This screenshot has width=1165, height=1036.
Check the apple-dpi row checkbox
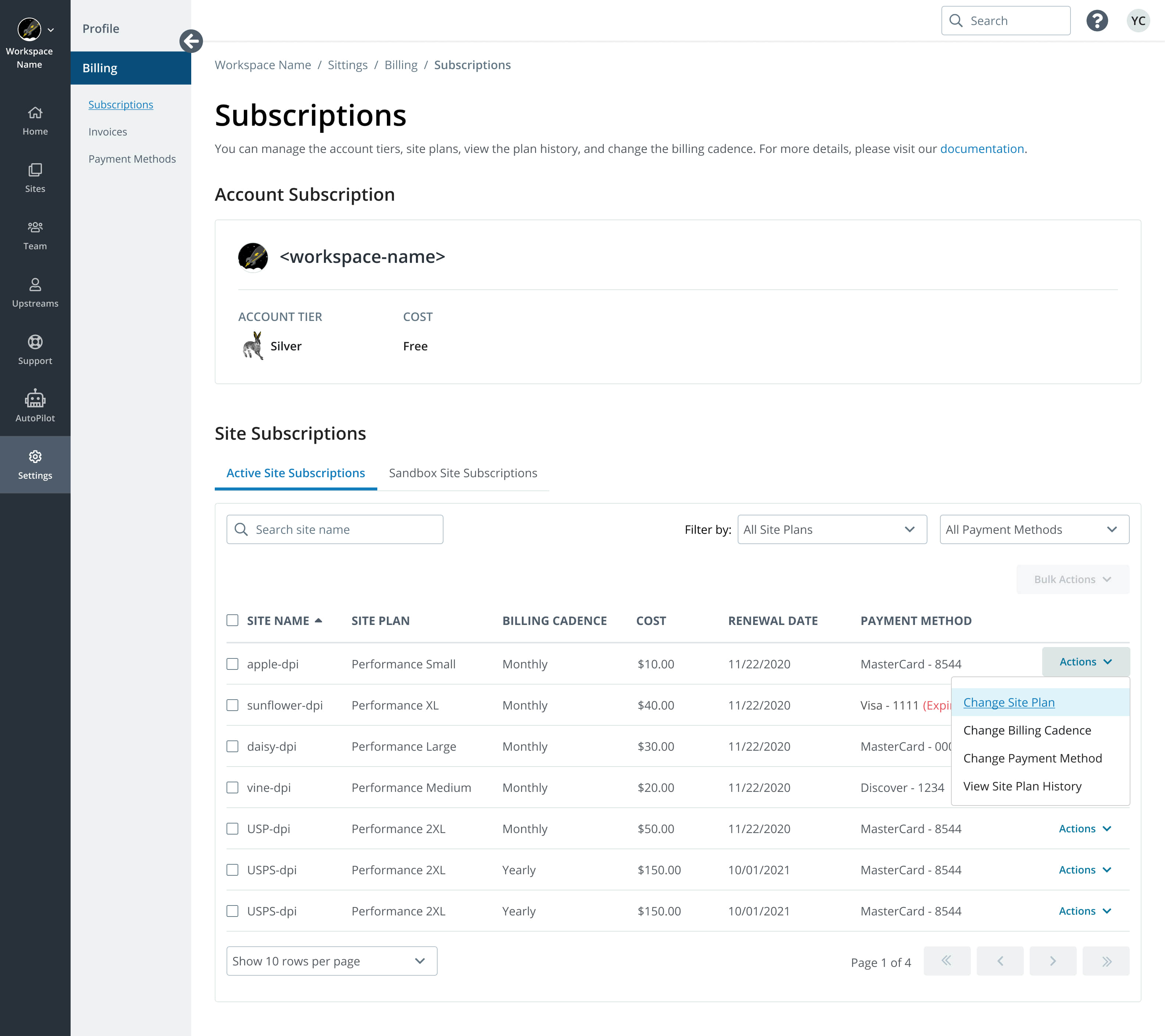coord(232,664)
